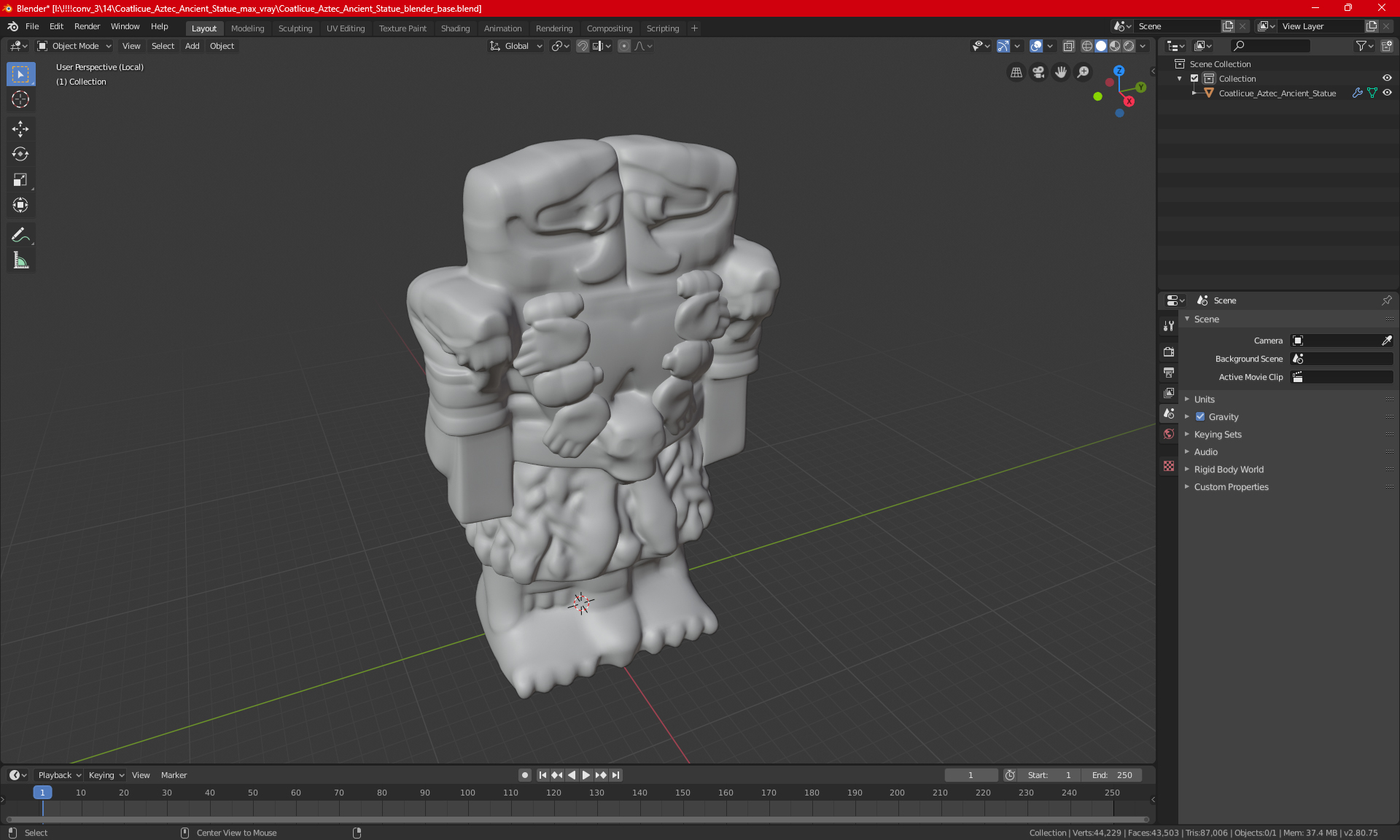Switch to the Shading workspace tab
The height and width of the screenshot is (840, 1400).
click(x=455, y=28)
